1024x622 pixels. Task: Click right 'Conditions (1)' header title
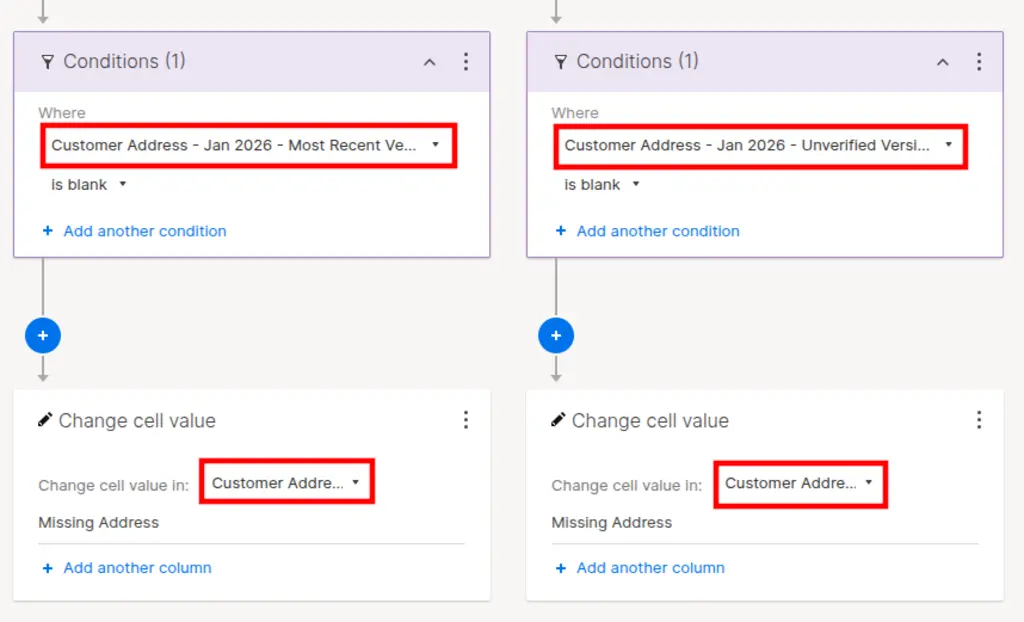coord(637,61)
